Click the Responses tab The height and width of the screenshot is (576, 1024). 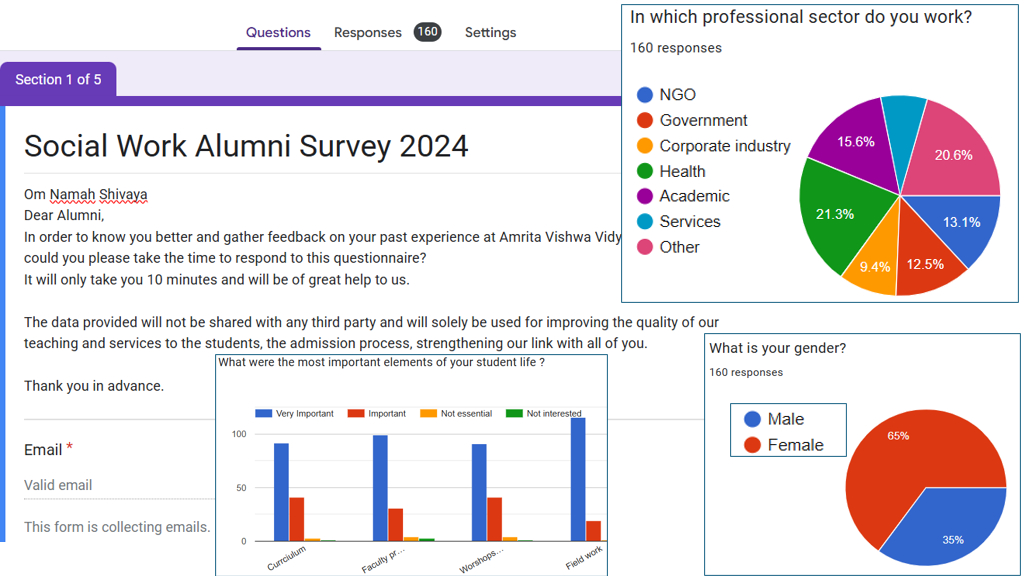368,32
